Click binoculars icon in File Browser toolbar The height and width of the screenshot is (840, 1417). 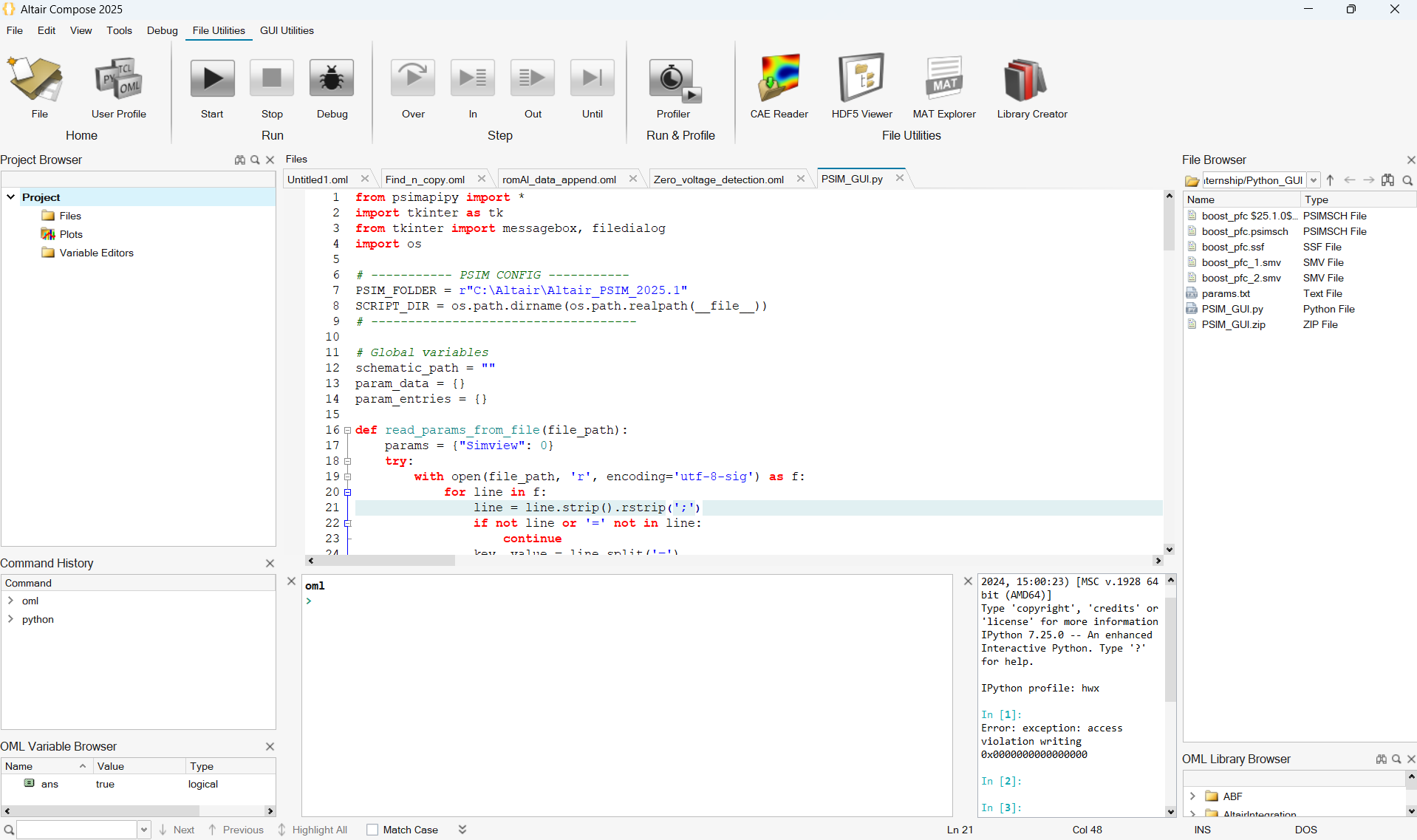tap(1388, 180)
